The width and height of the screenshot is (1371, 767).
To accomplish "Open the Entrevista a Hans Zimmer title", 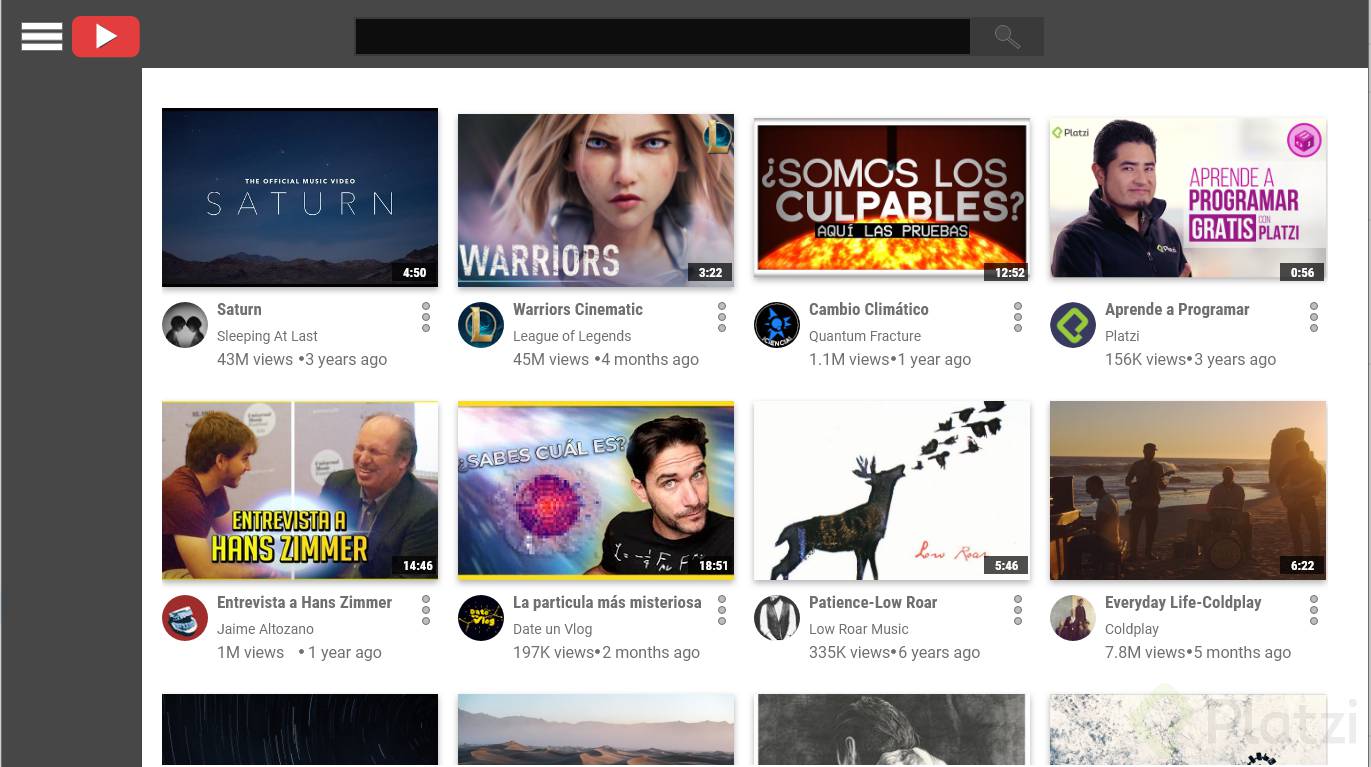I will [304, 602].
